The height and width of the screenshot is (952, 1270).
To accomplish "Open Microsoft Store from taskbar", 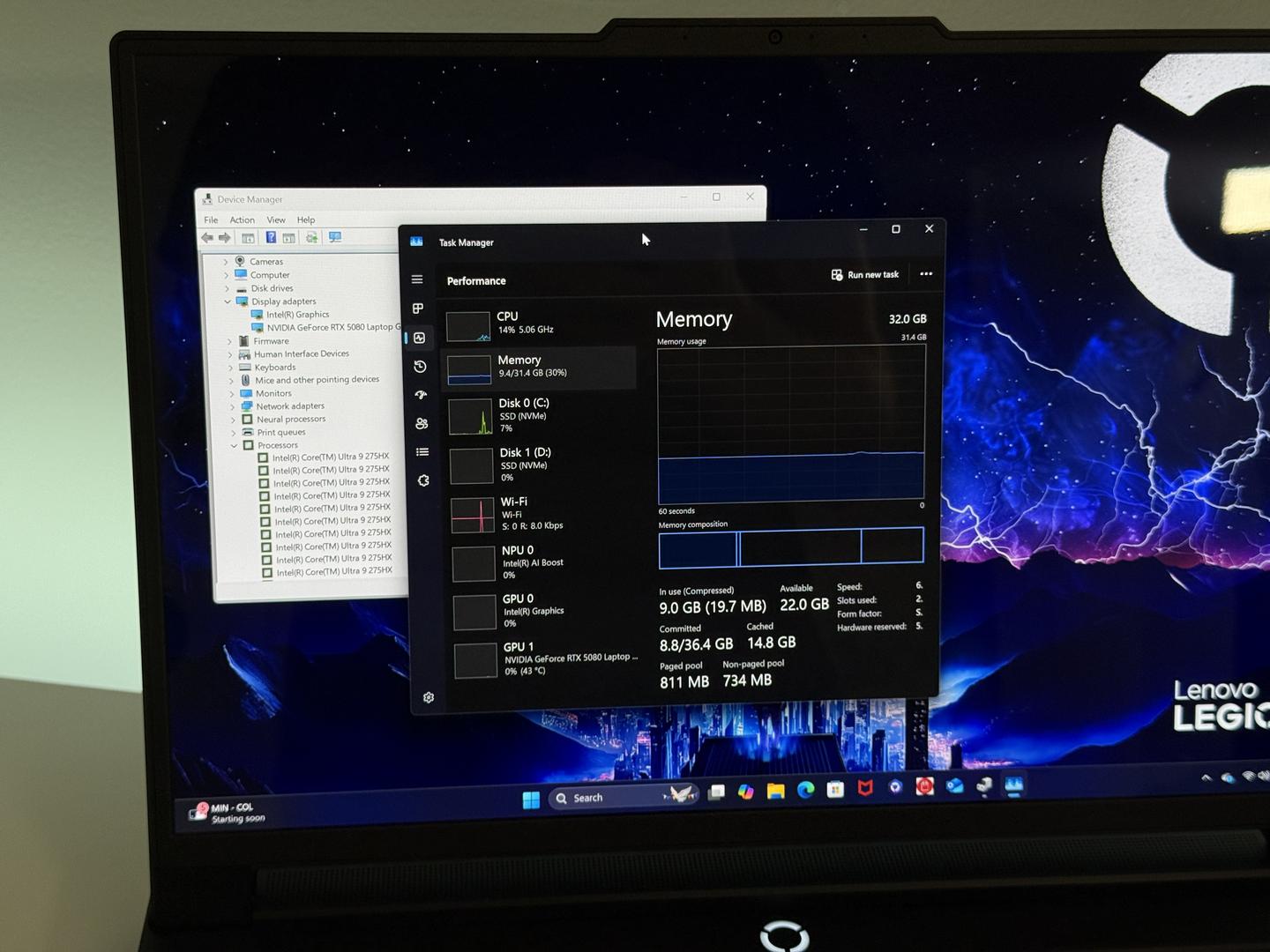I will (x=835, y=789).
